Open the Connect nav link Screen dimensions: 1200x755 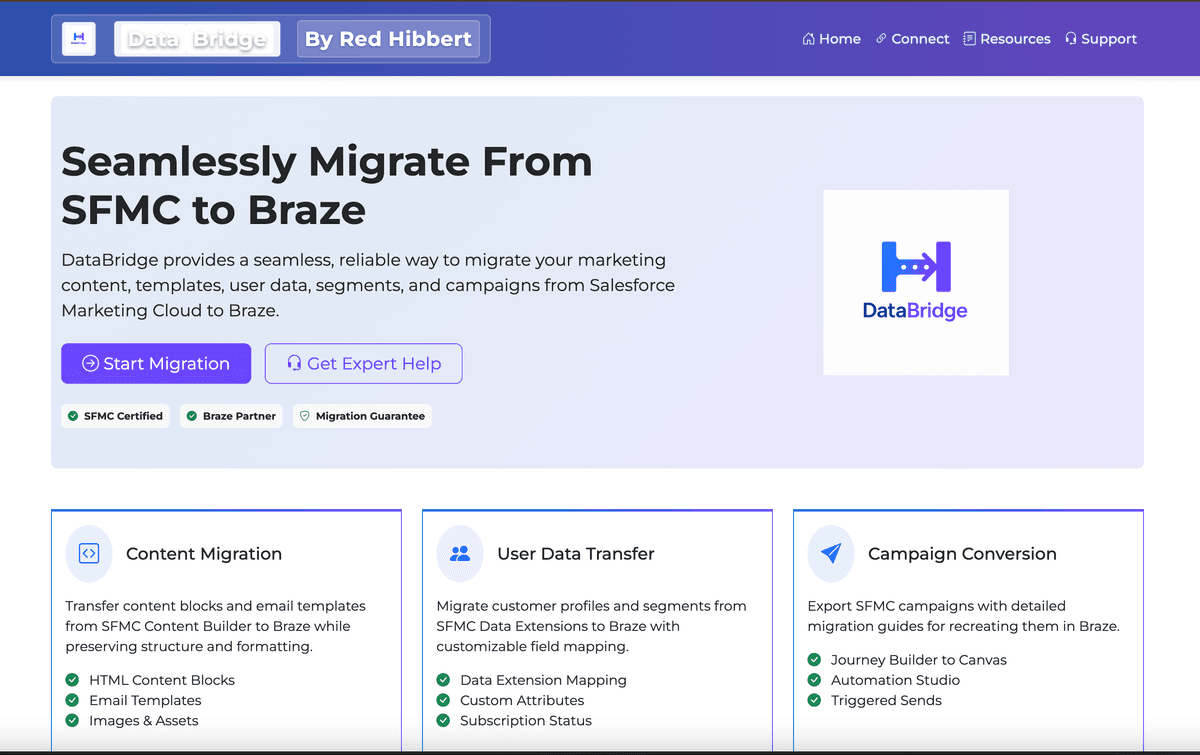click(912, 39)
